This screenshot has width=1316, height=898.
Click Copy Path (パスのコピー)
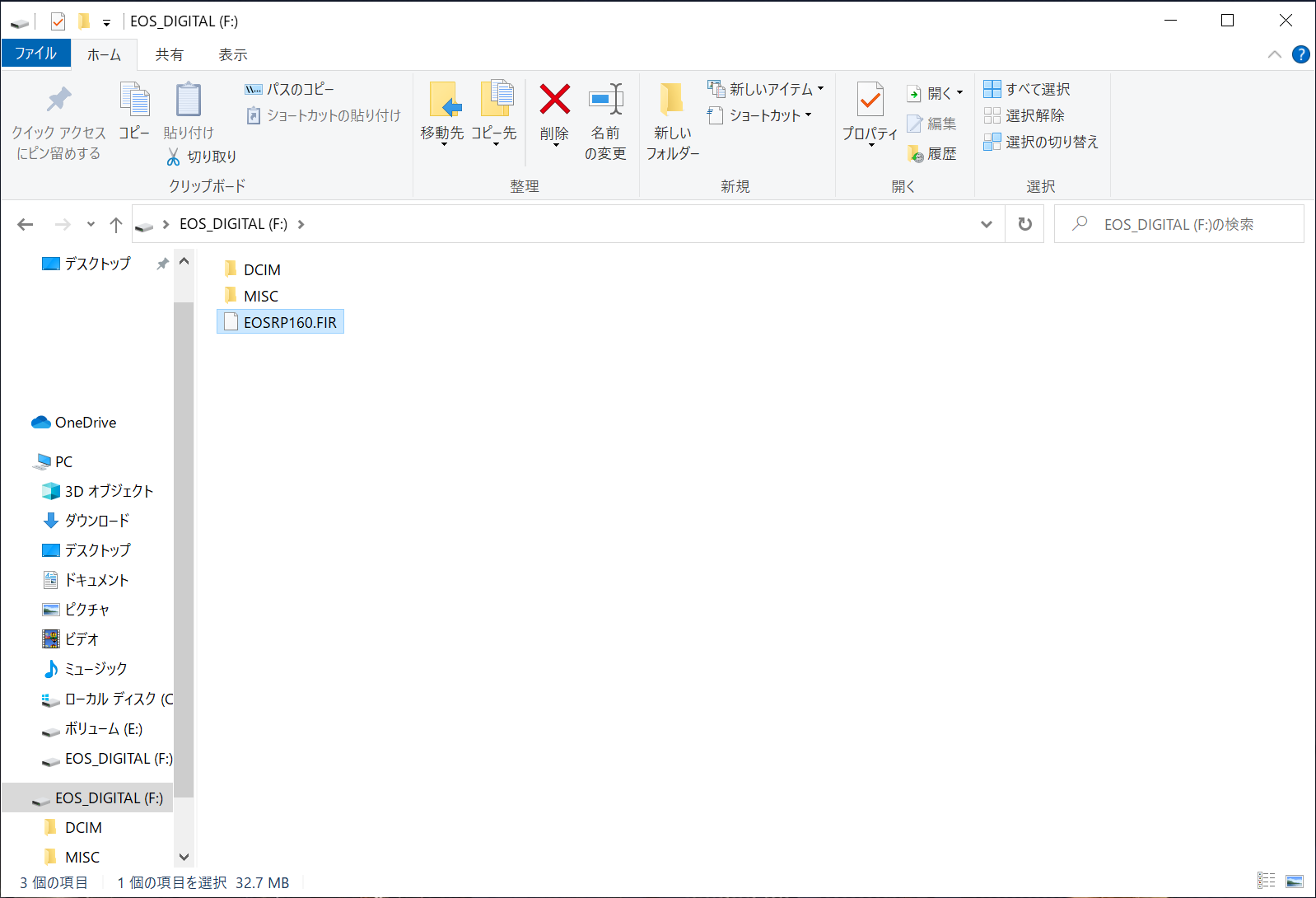(290, 89)
